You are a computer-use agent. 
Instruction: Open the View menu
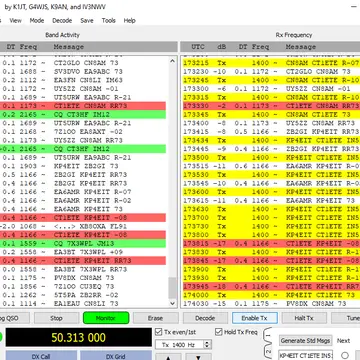pos(15,20)
